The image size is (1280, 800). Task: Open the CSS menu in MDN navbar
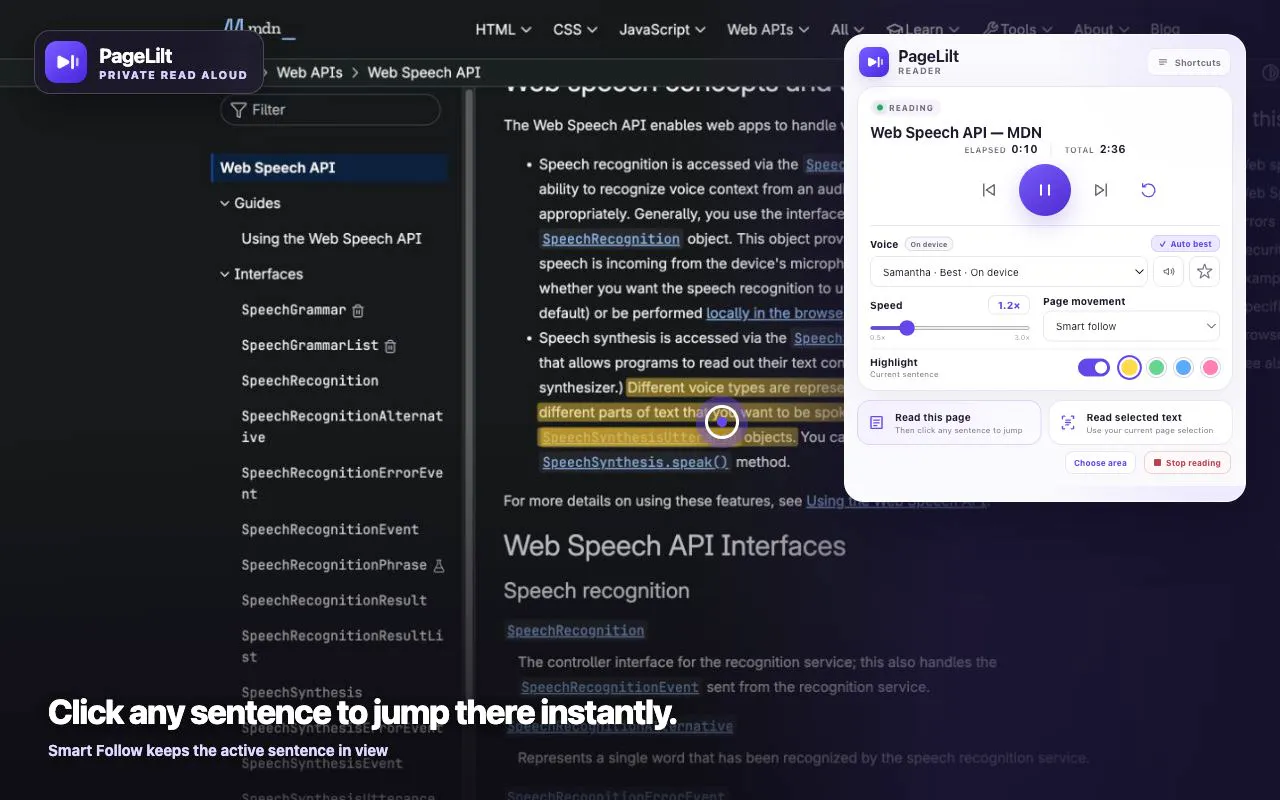[575, 29]
